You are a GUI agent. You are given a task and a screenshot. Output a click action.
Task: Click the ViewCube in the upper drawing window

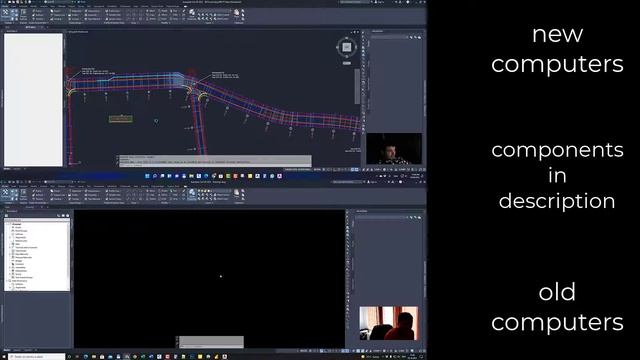pos(346,47)
